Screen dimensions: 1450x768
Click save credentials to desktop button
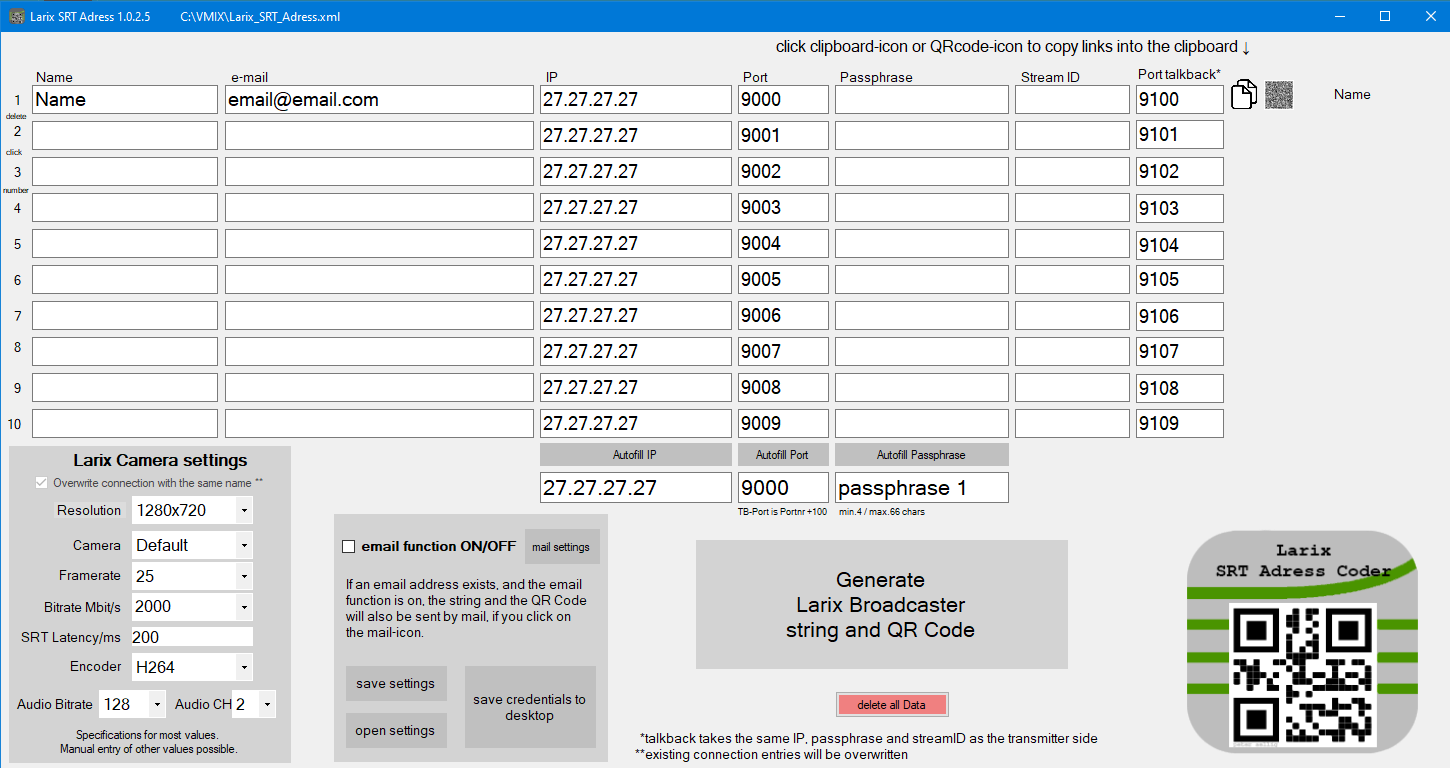tap(529, 707)
